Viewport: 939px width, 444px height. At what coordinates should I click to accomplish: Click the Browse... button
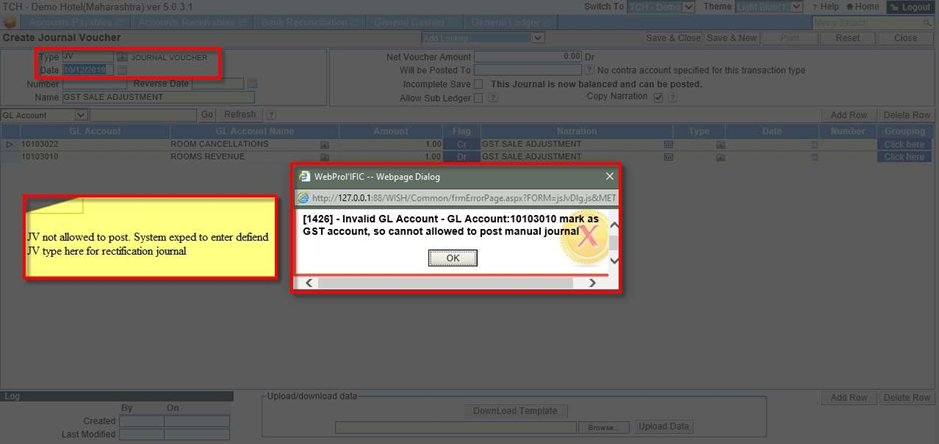click(x=604, y=427)
